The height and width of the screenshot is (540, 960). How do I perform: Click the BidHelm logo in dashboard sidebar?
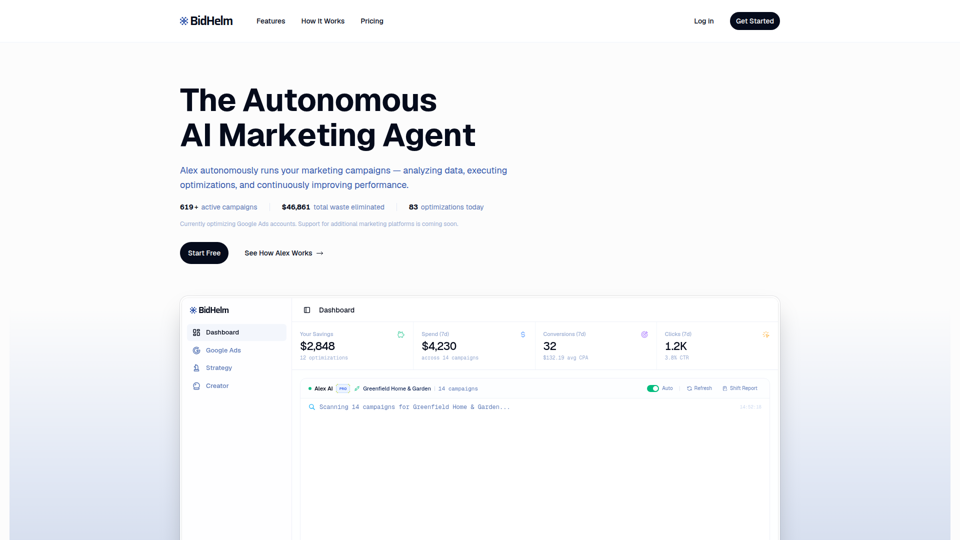pyautogui.click(x=209, y=310)
